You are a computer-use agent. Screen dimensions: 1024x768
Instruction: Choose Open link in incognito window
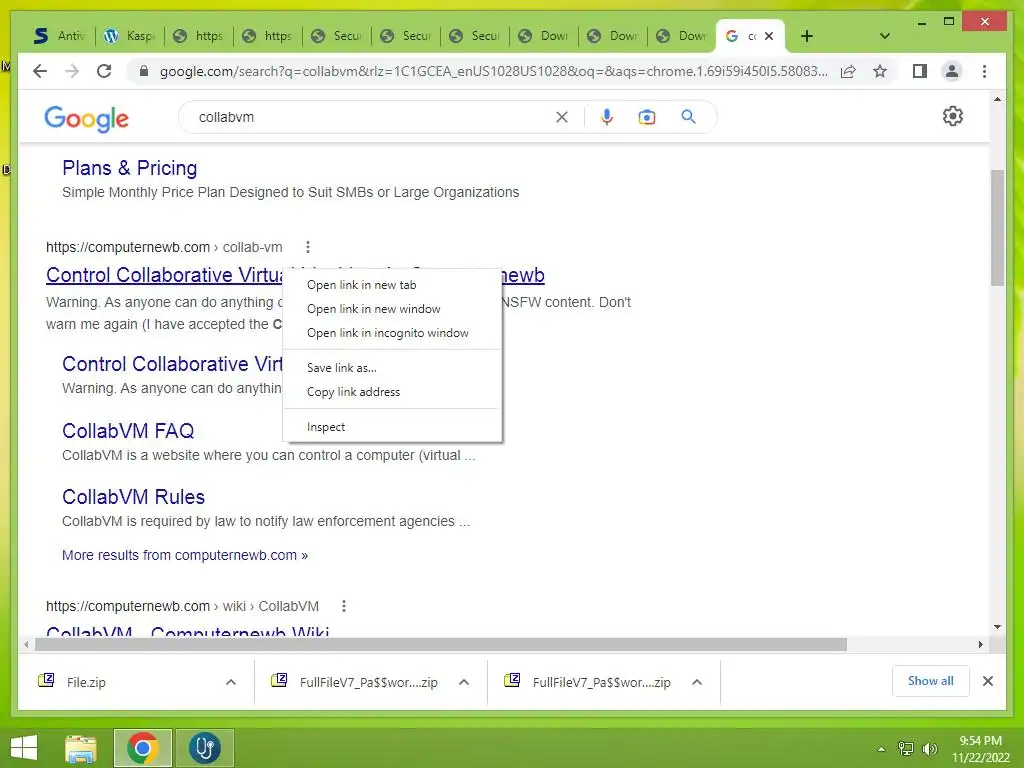[392, 333]
